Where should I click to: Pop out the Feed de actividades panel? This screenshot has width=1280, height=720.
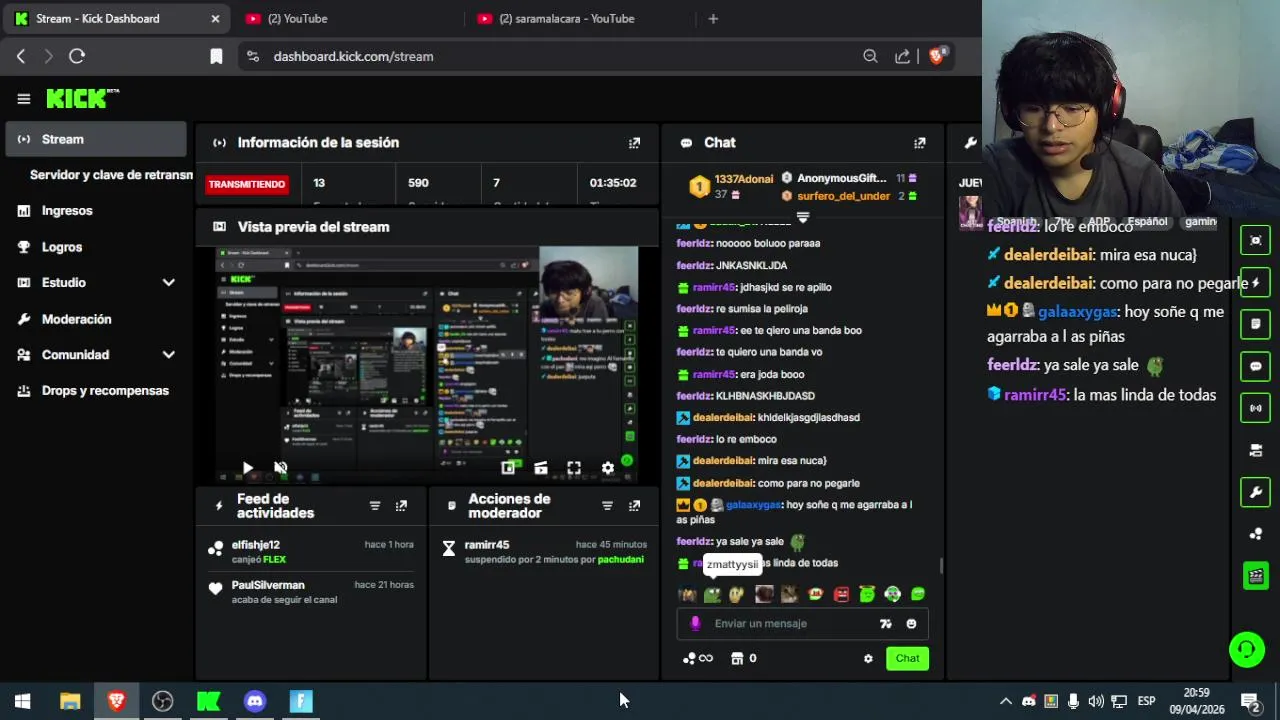tap(401, 506)
